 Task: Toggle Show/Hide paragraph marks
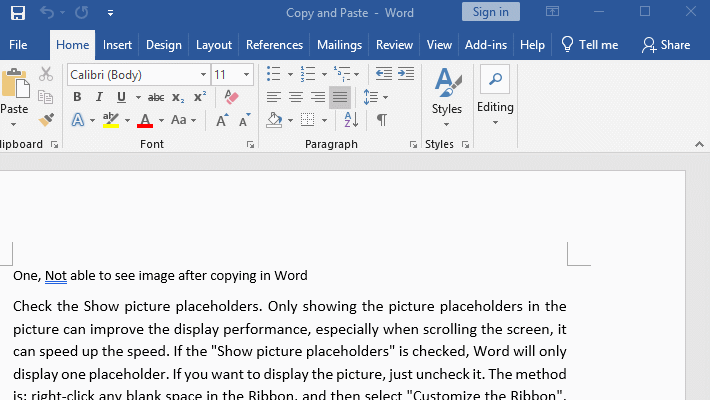(x=382, y=120)
